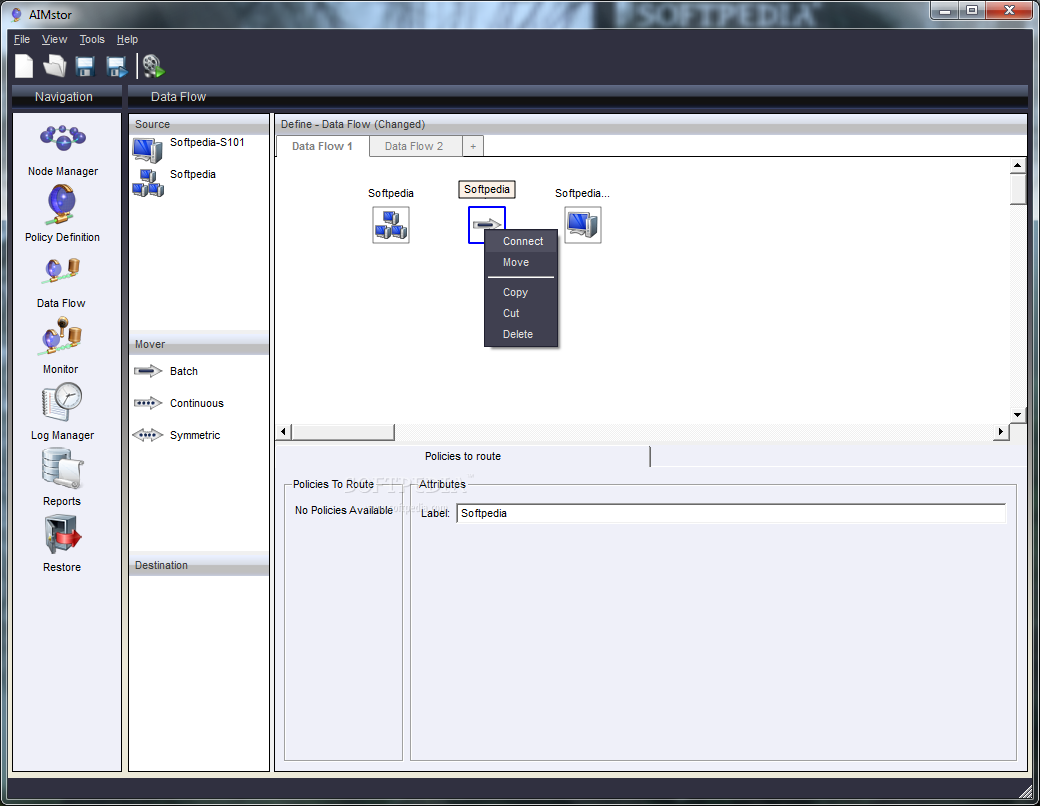Click the Save As toolbar icon with arrow

(x=117, y=66)
